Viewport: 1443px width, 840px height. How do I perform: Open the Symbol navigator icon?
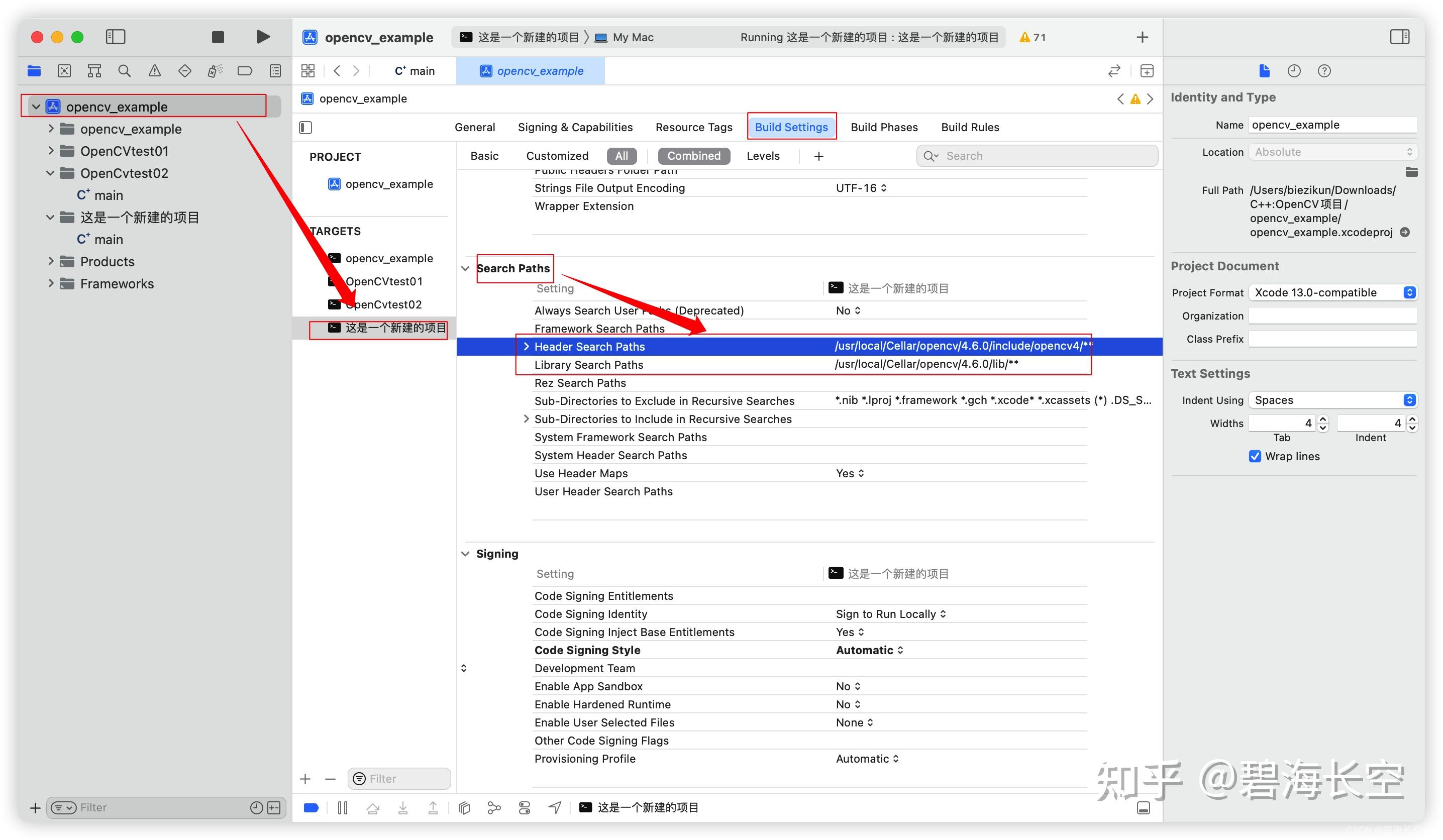pyautogui.click(x=94, y=70)
